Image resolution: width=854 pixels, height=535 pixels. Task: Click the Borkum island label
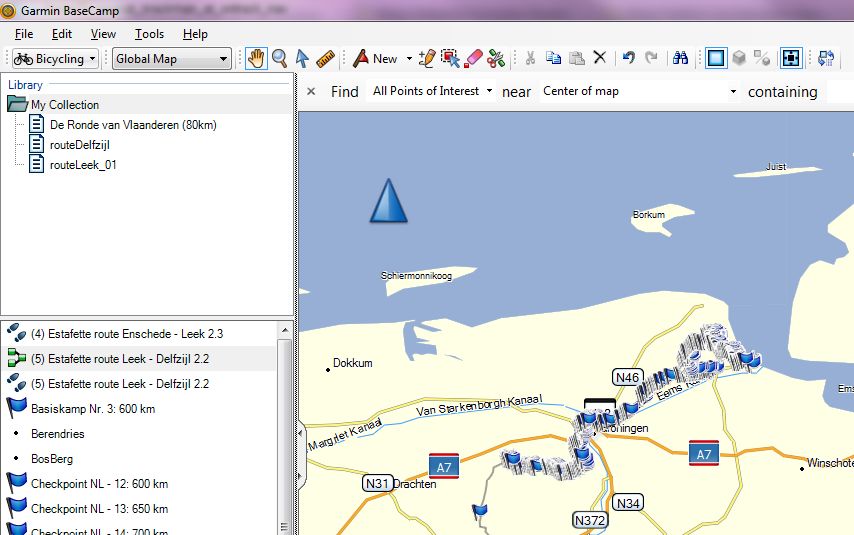point(648,215)
